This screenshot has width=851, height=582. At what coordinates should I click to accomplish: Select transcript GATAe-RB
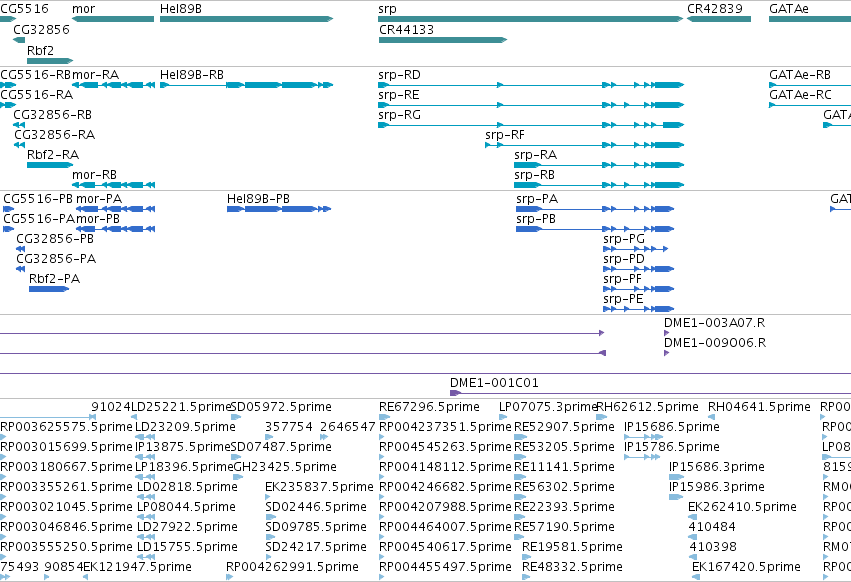coord(810,85)
